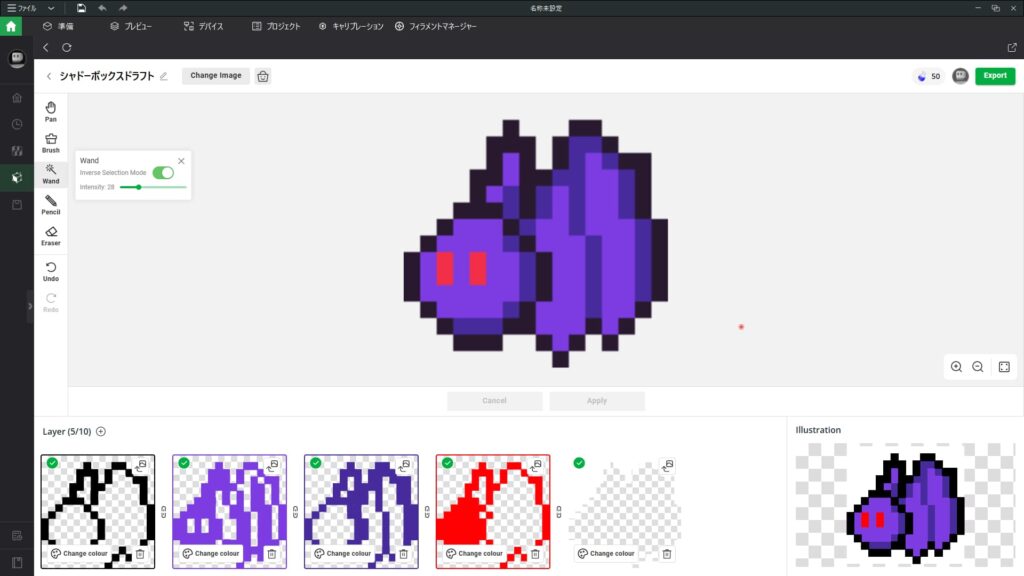Open the user avatar near Export
This screenshot has height=576, width=1024.
pos(960,76)
